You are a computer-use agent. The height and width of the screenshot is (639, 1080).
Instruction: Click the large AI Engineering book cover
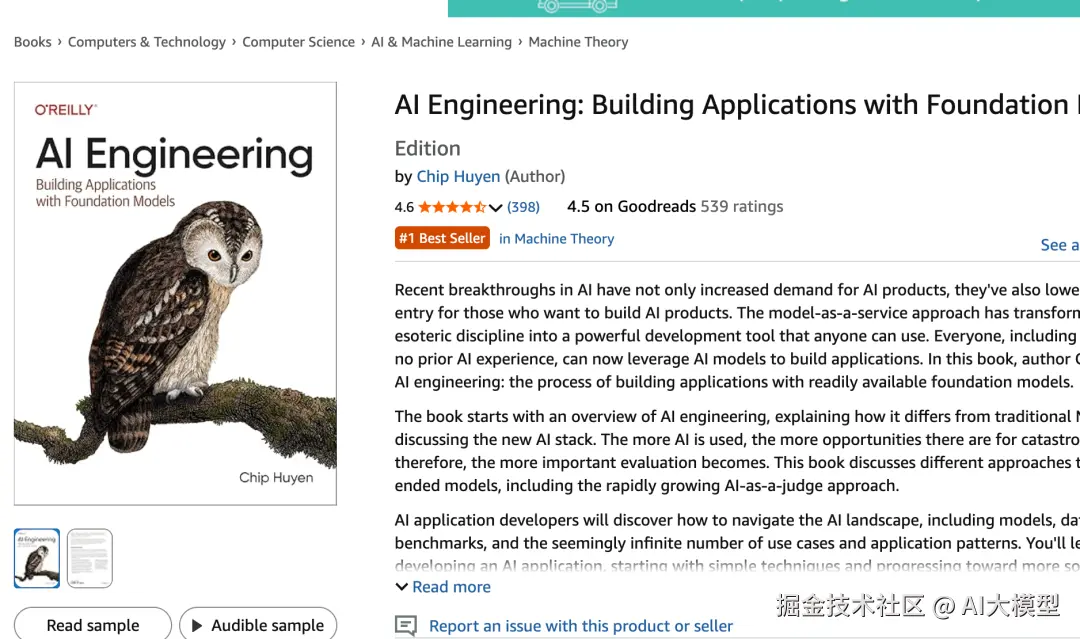(175, 293)
